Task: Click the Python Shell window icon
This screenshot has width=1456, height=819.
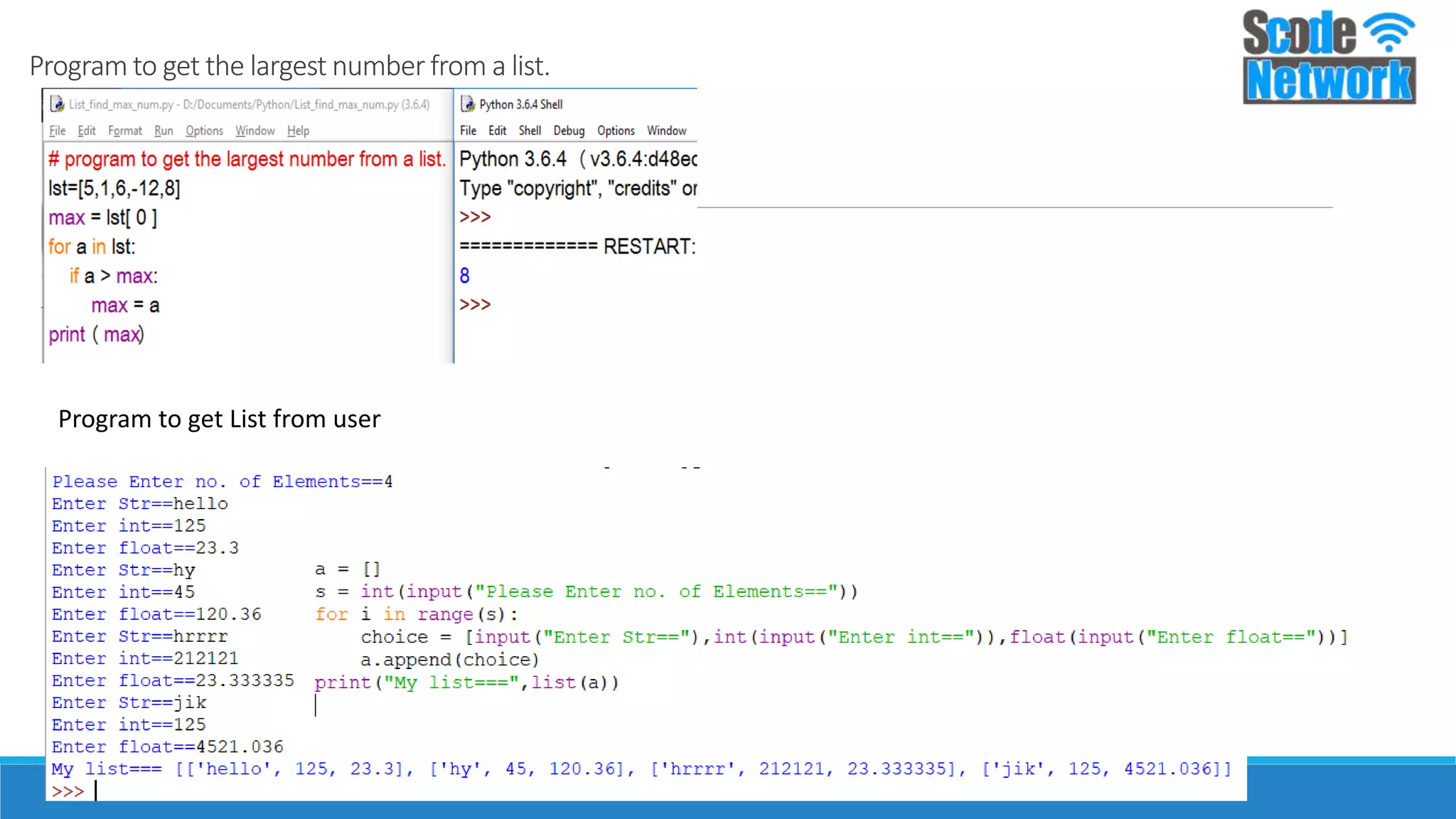Action: 467,105
